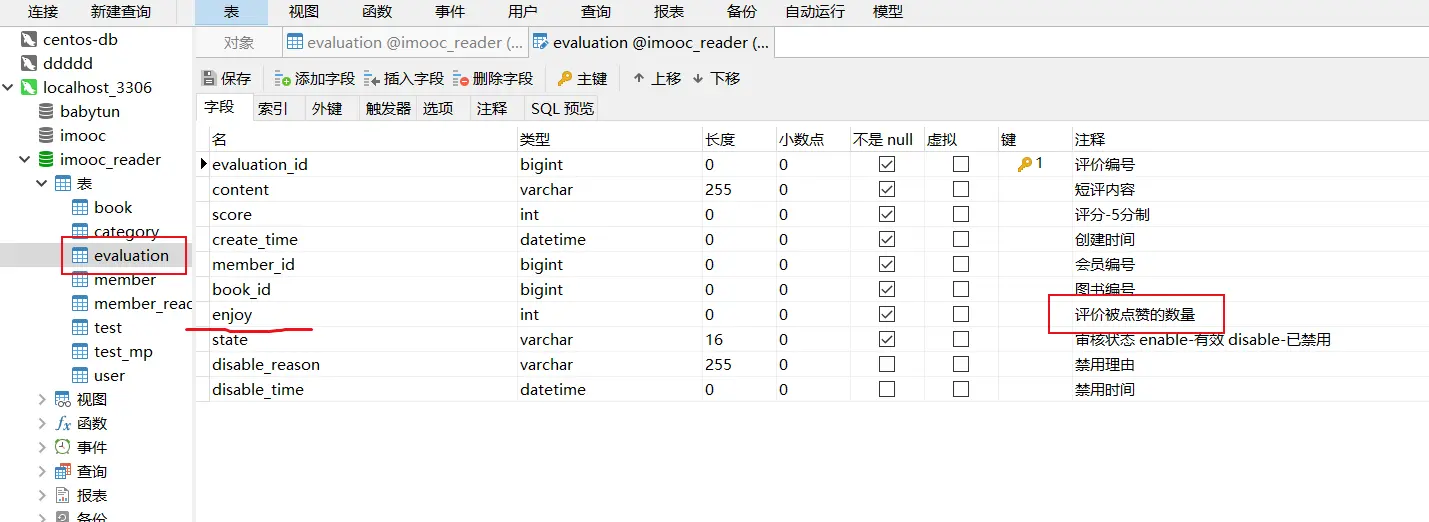Open the SQL Preview (SQL 预览) tab

coord(562,108)
